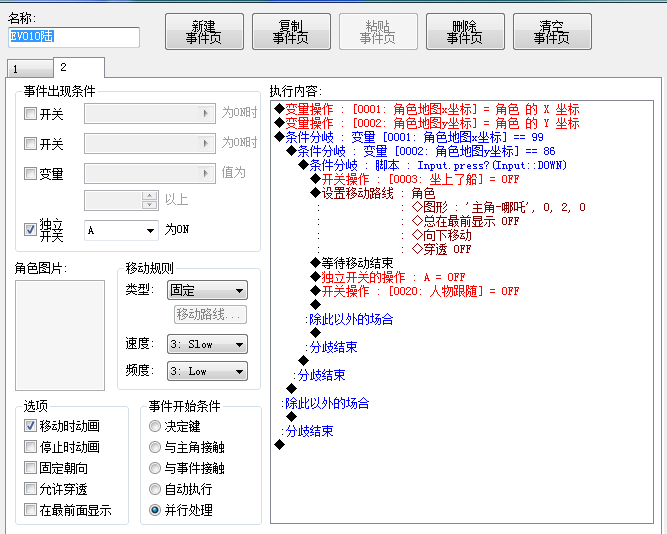This screenshot has height=534, width=667.
Task: Select the 条件分歧 脚本 Input.press? line
Action: (433, 165)
